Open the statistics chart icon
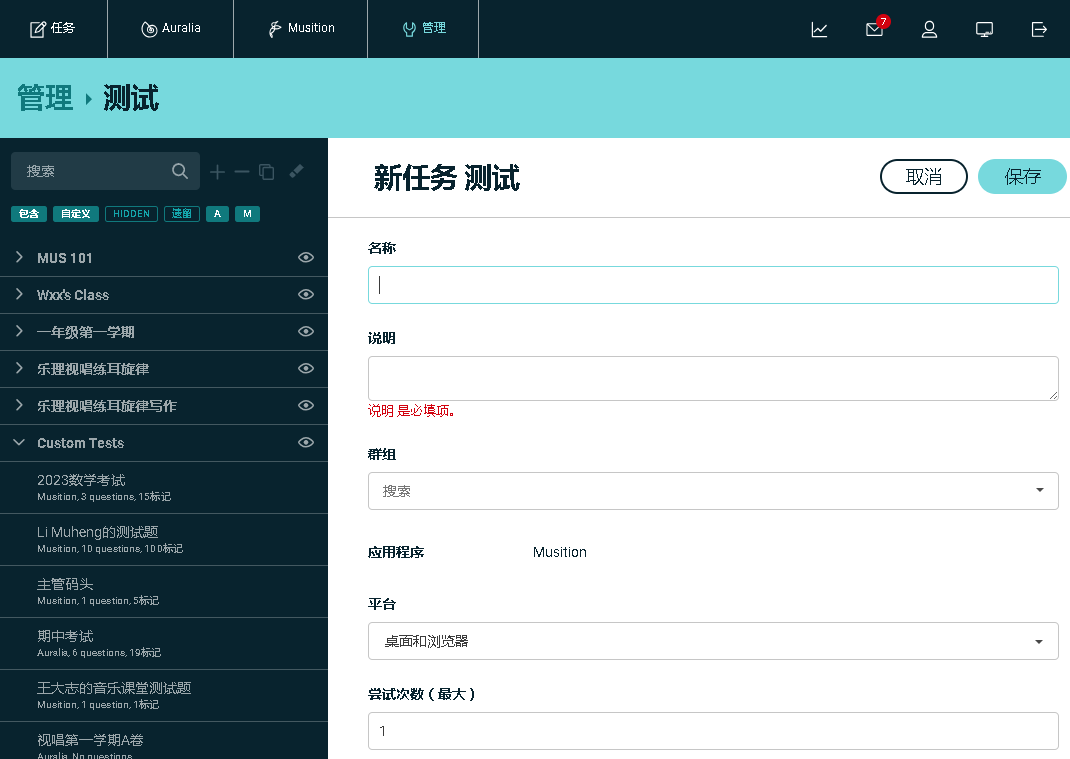This screenshot has width=1070, height=759. pyautogui.click(x=819, y=29)
